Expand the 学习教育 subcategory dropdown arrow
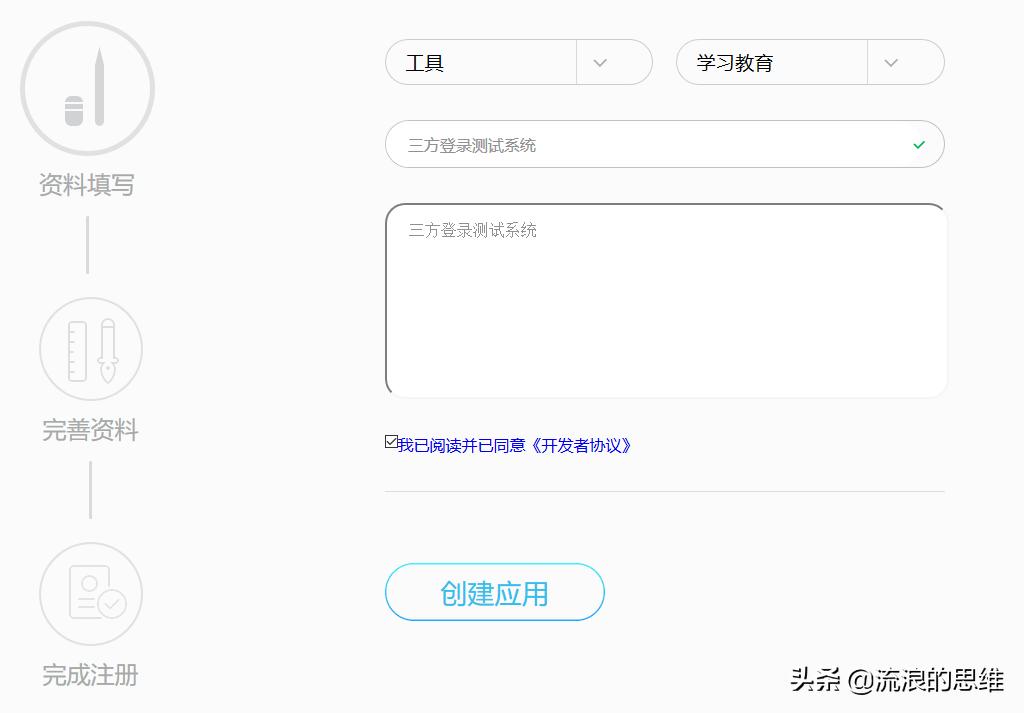The image size is (1024, 713). pyautogui.click(x=891, y=63)
